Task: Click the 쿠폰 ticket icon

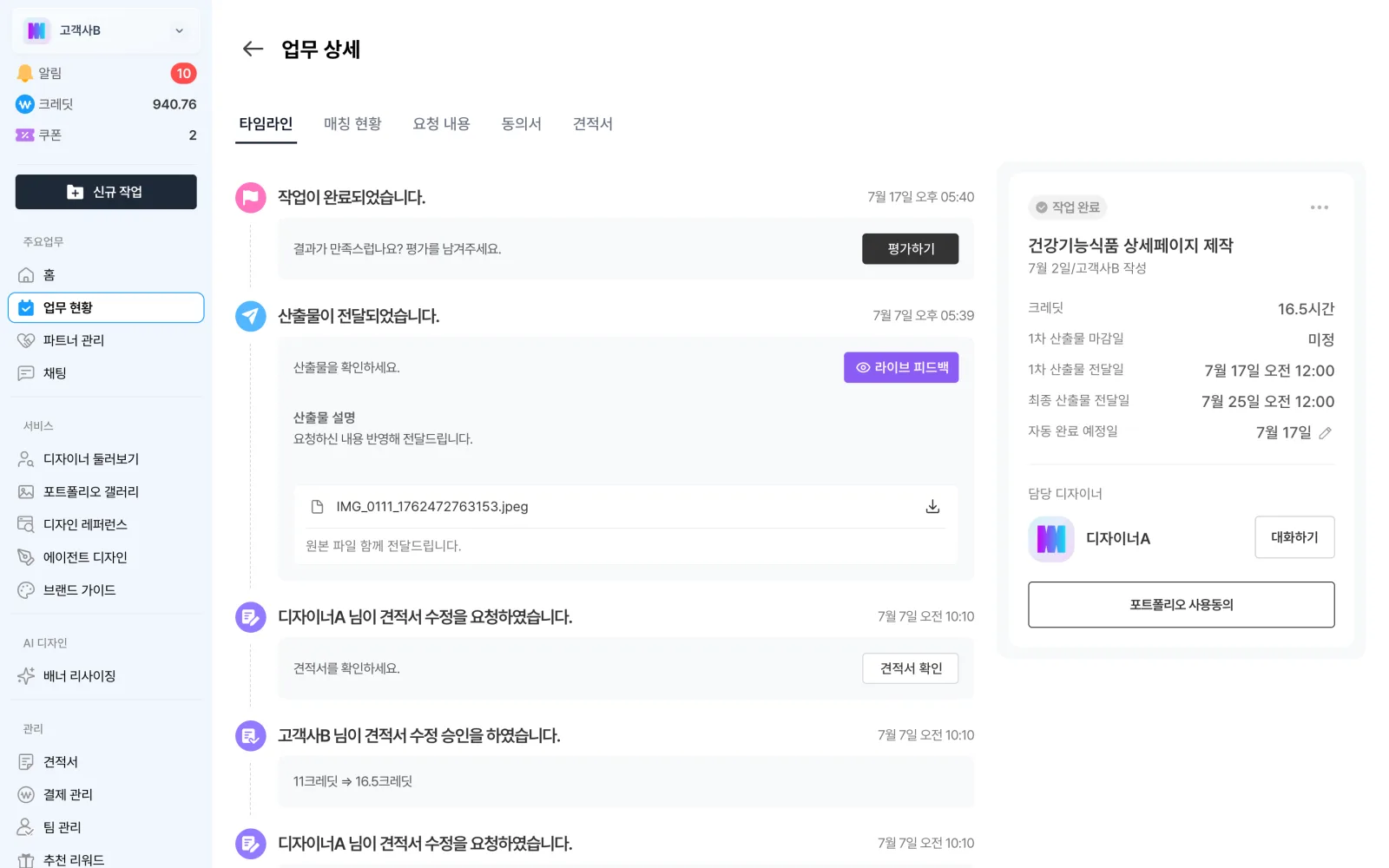Action: click(x=25, y=135)
